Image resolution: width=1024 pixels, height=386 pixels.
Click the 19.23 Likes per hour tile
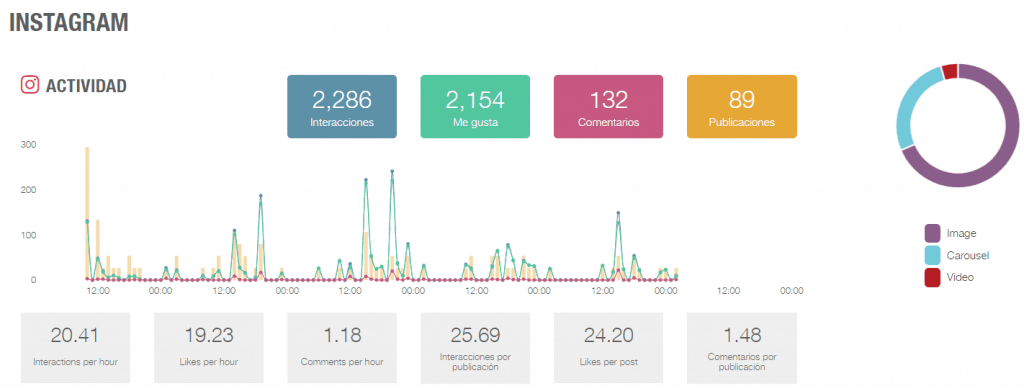point(208,347)
